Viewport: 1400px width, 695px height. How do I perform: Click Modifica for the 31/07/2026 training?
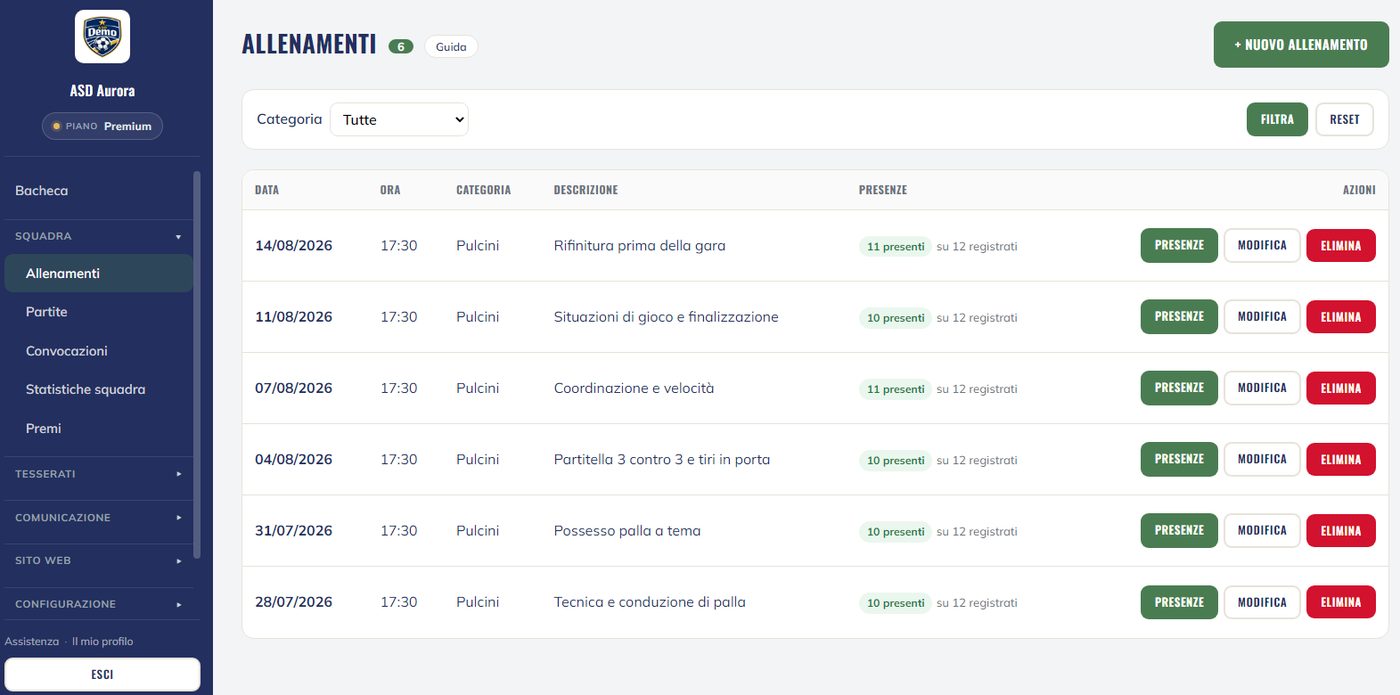(x=1262, y=530)
